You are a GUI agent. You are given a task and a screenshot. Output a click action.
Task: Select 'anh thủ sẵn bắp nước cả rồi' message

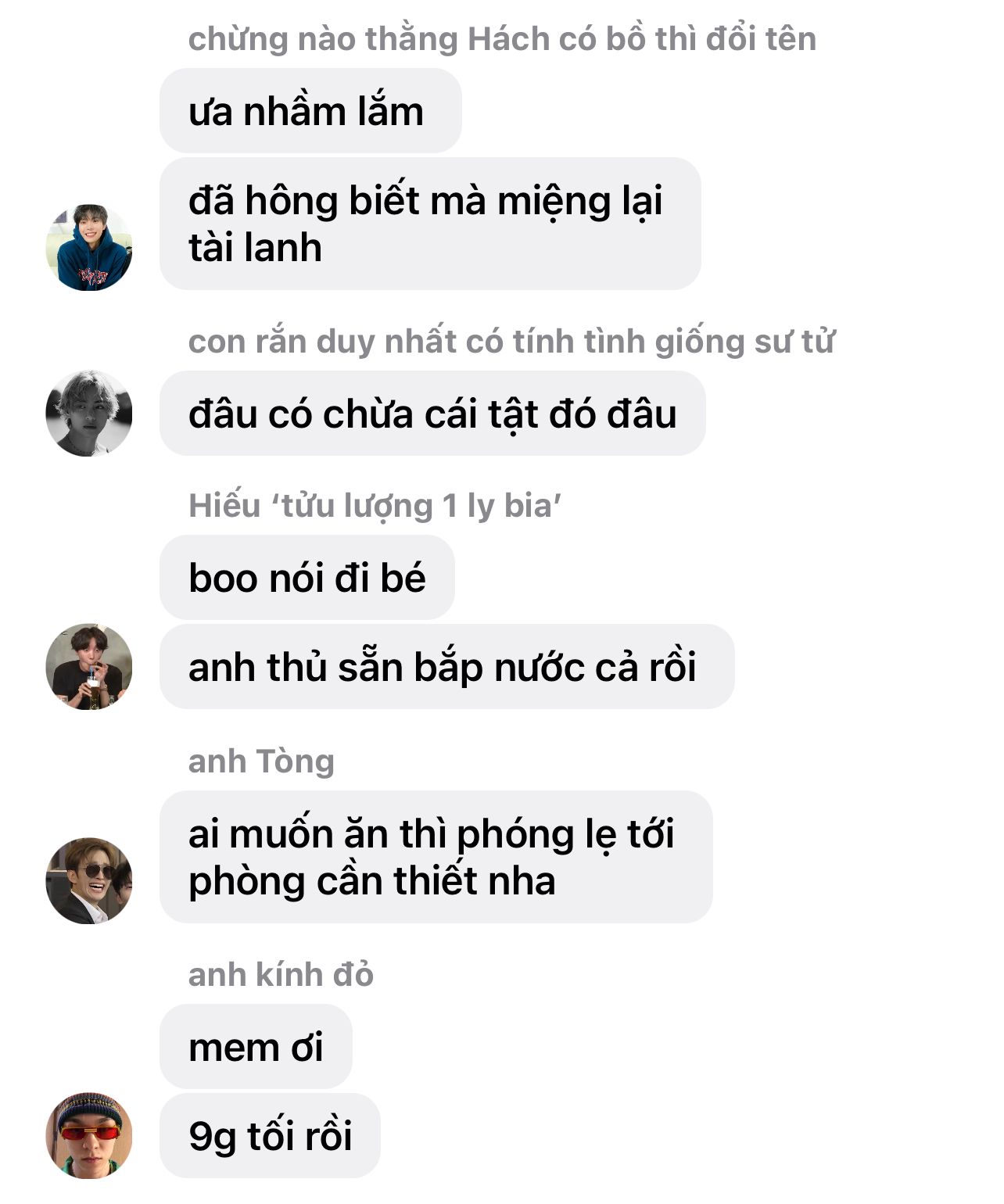pos(447,667)
